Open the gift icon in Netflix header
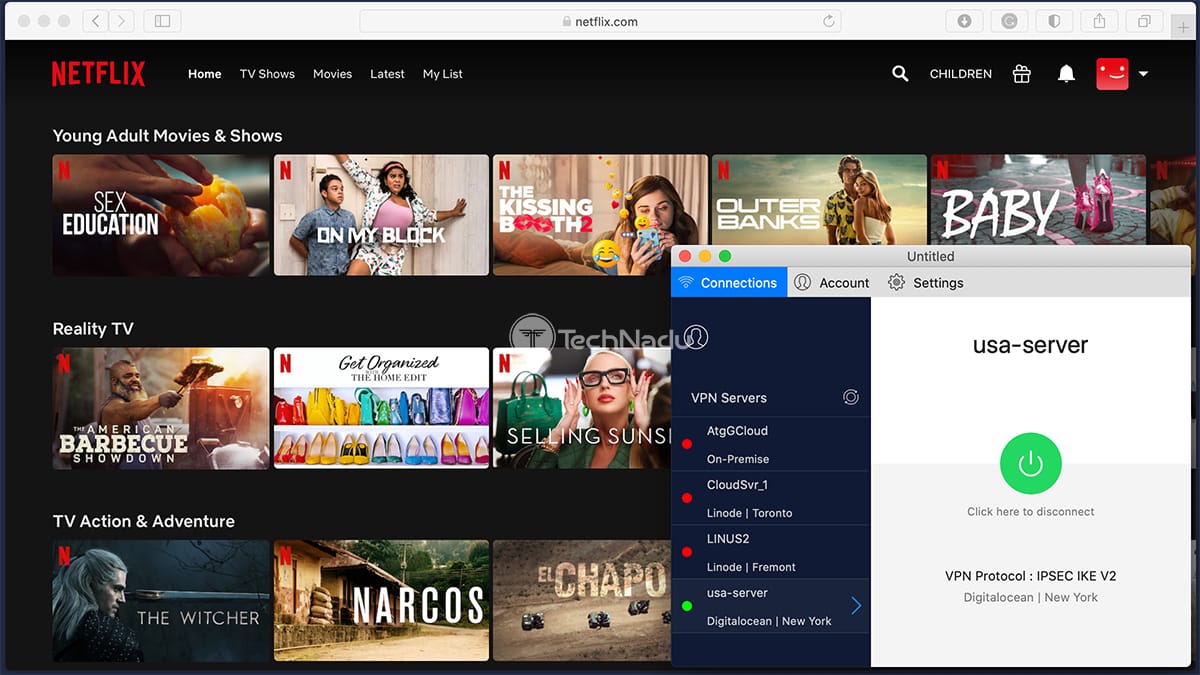 click(x=1021, y=74)
